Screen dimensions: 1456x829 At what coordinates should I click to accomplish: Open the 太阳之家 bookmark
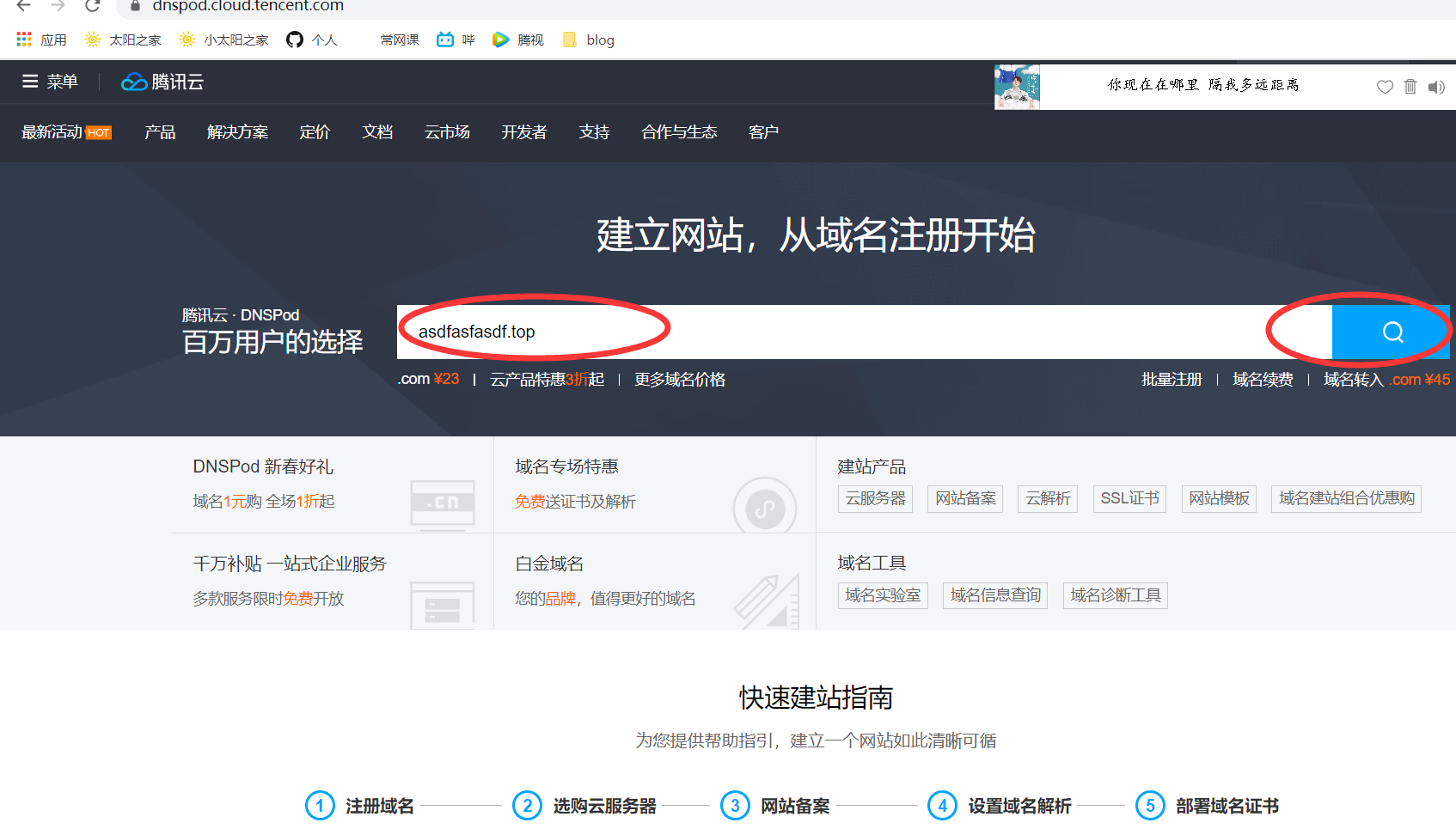(123, 40)
